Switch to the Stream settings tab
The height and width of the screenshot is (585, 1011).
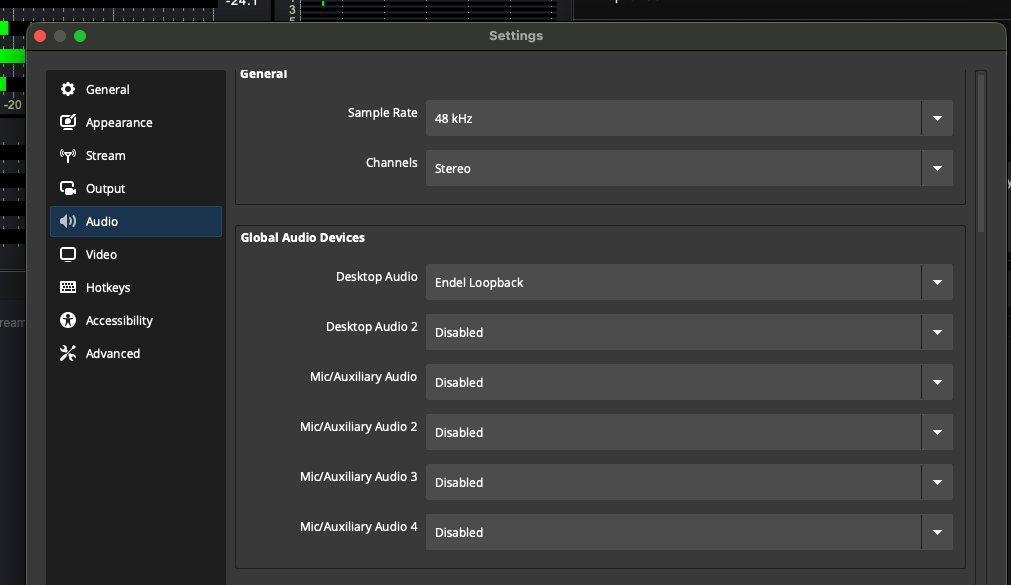click(136, 155)
